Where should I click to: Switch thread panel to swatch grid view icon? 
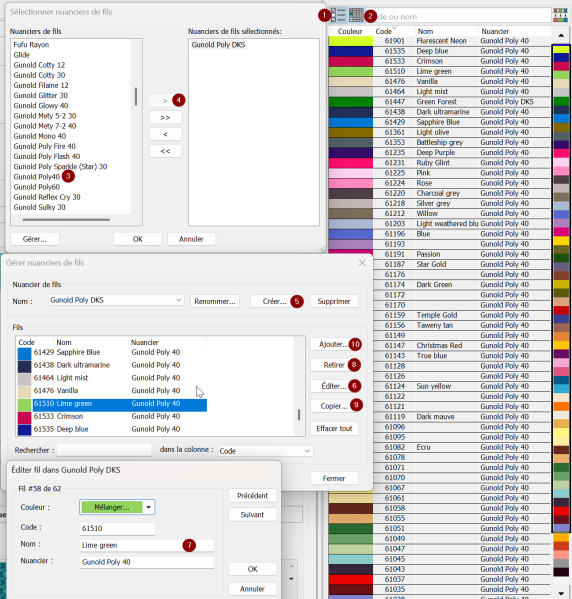click(x=356, y=15)
